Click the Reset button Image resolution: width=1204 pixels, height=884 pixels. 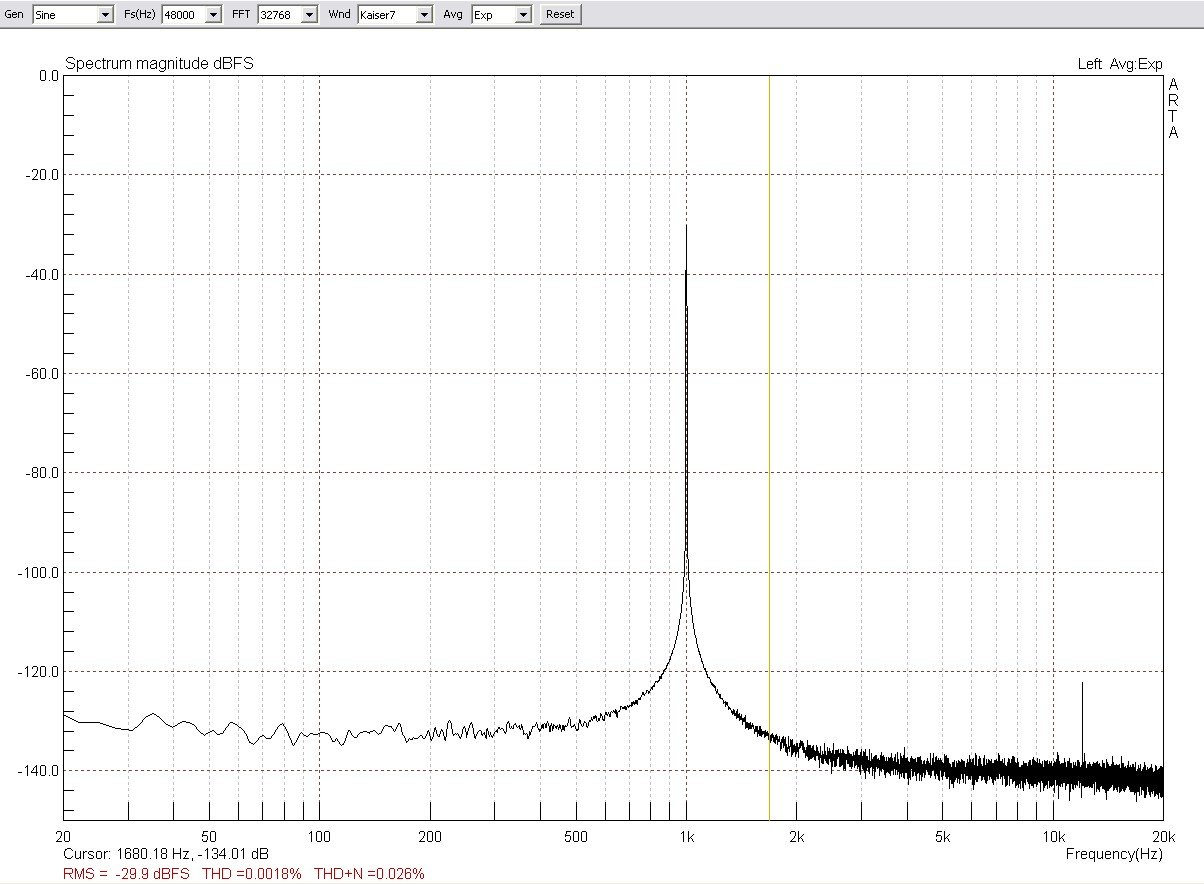tap(560, 15)
